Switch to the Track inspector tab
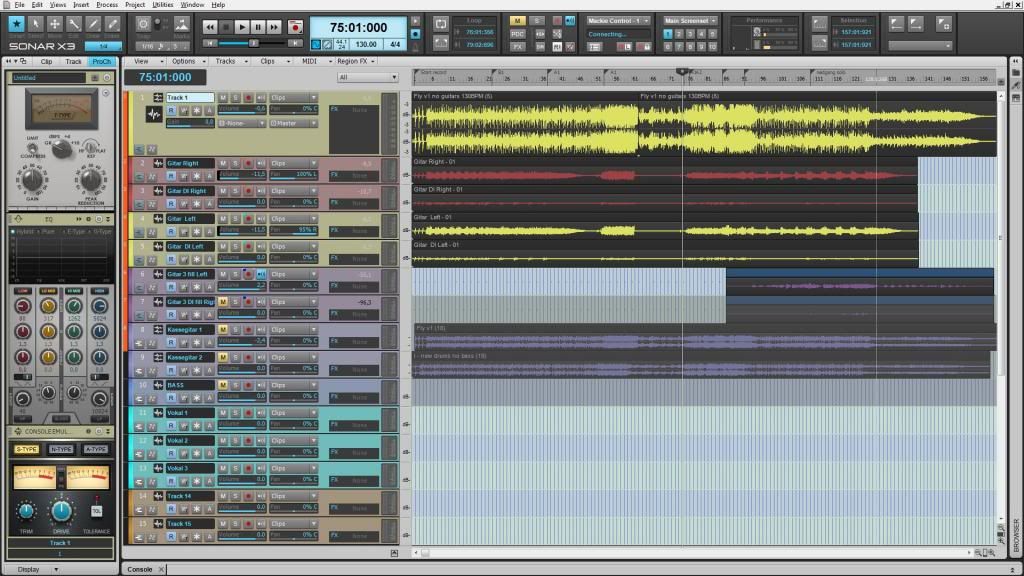The height and width of the screenshot is (576, 1024). [x=74, y=61]
